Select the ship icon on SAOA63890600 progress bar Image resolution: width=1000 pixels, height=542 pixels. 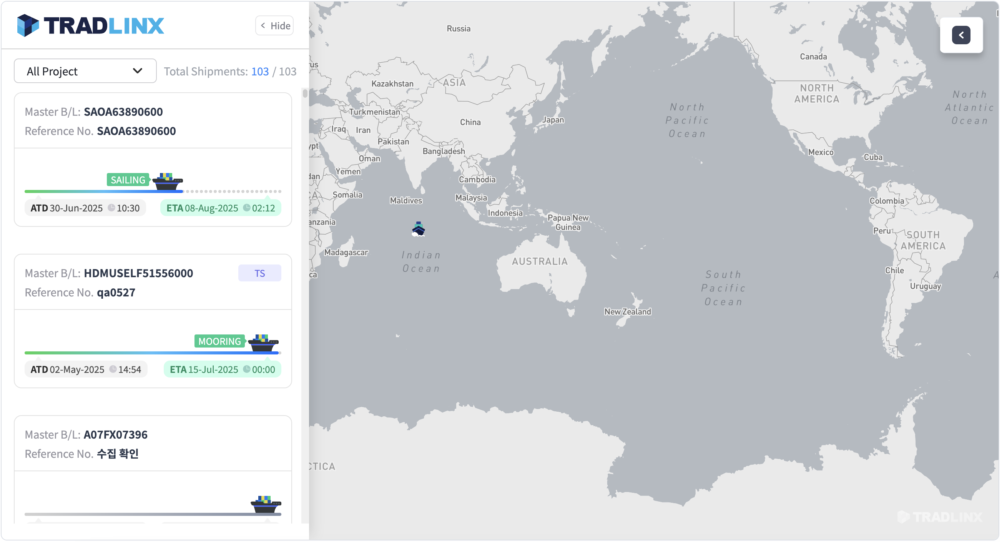click(x=167, y=182)
